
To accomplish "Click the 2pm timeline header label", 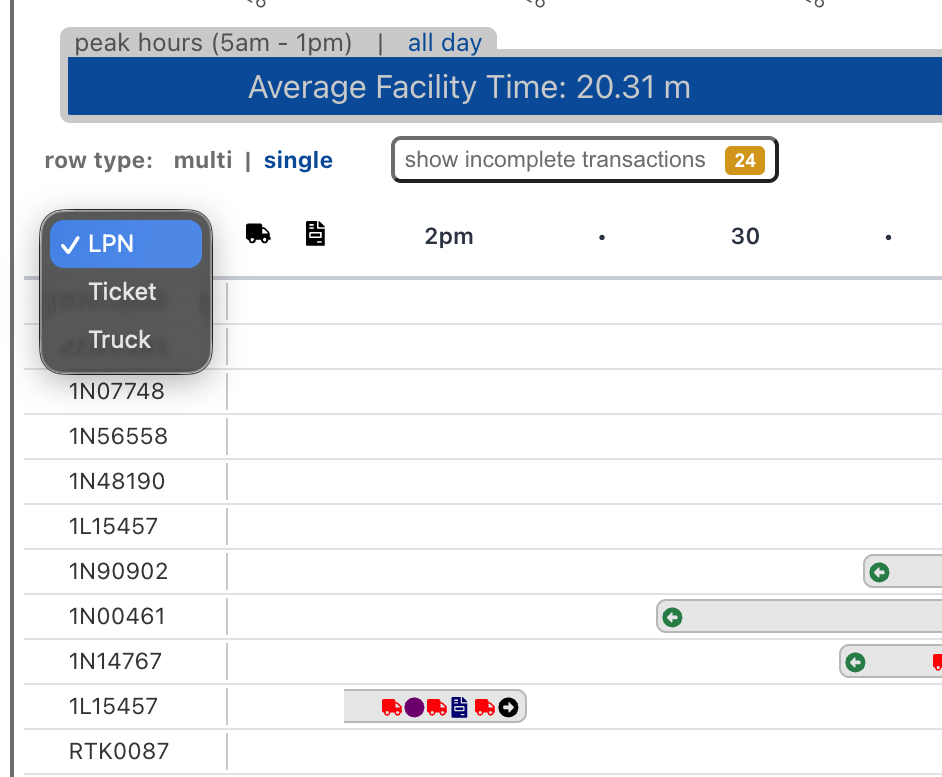I will click(448, 236).
